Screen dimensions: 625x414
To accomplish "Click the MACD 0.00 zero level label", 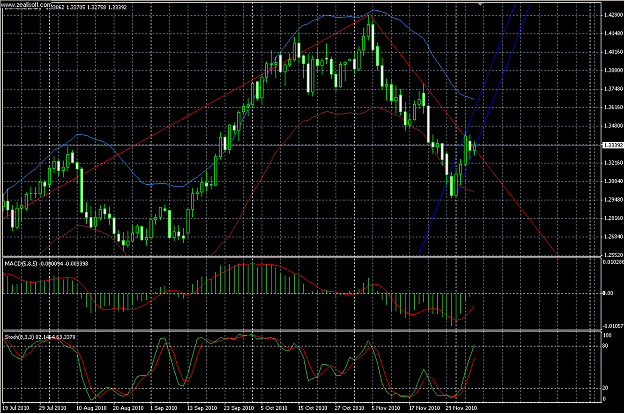I will tap(608, 293).
